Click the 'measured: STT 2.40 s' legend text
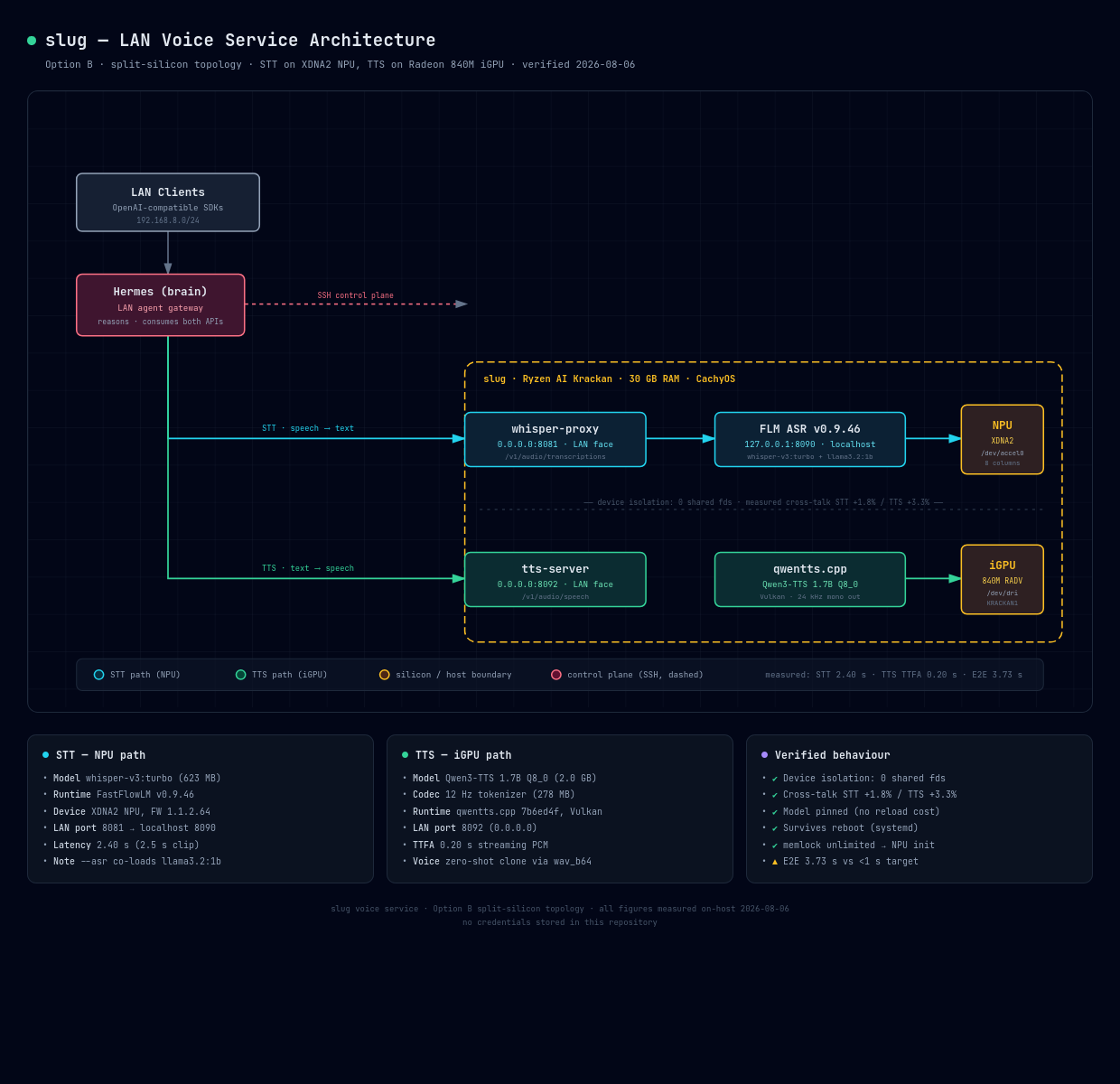The image size is (1120, 1084). (x=894, y=675)
